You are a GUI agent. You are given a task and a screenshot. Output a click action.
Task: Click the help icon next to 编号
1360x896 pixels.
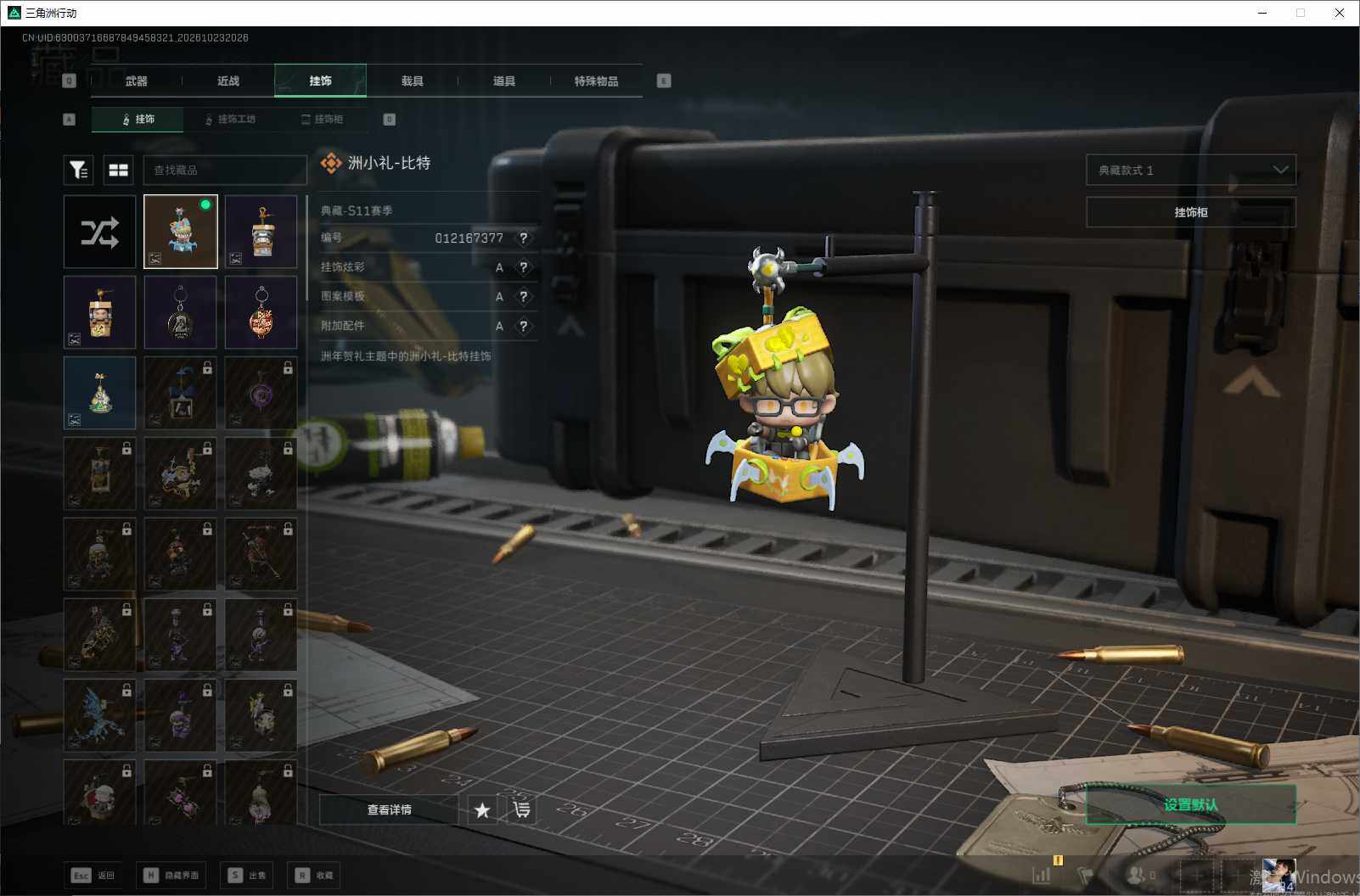click(x=524, y=238)
